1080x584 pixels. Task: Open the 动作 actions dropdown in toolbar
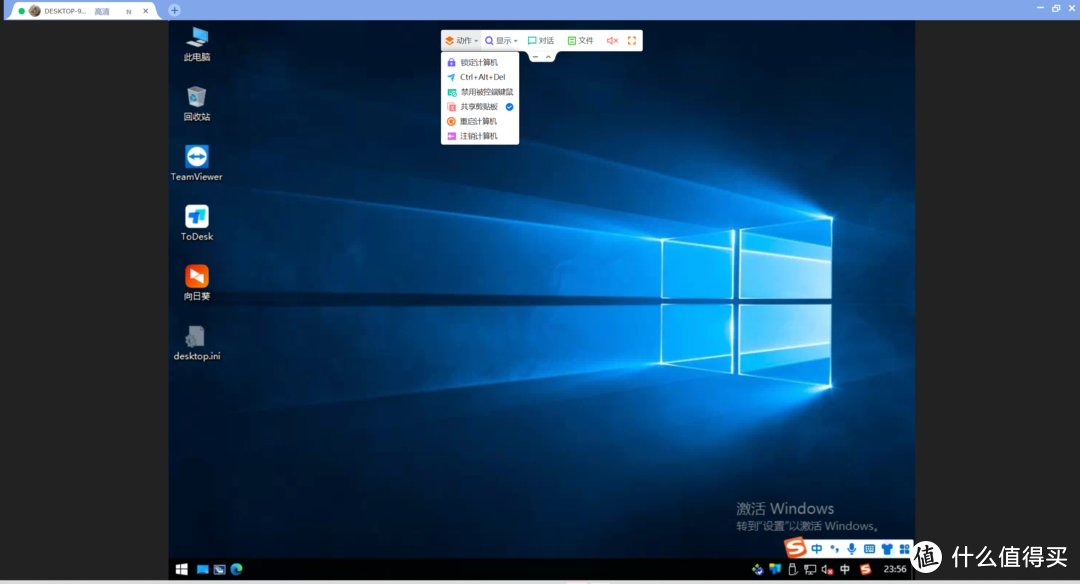461,41
